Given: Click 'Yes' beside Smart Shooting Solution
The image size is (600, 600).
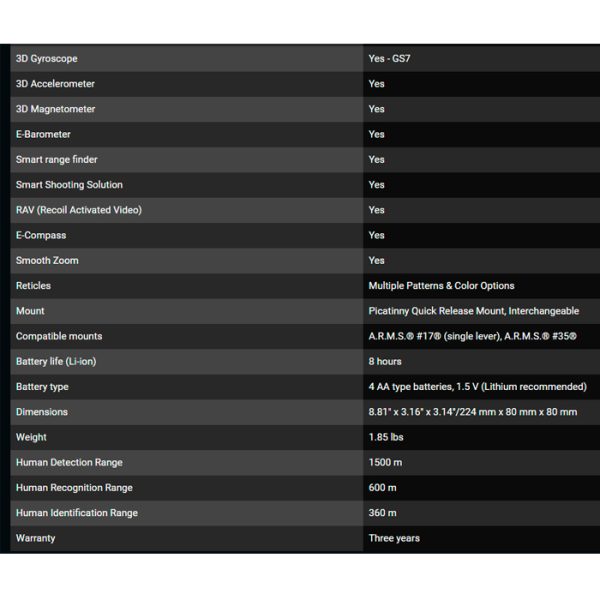Looking at the screenshot, I should click(x=377, y=185).
